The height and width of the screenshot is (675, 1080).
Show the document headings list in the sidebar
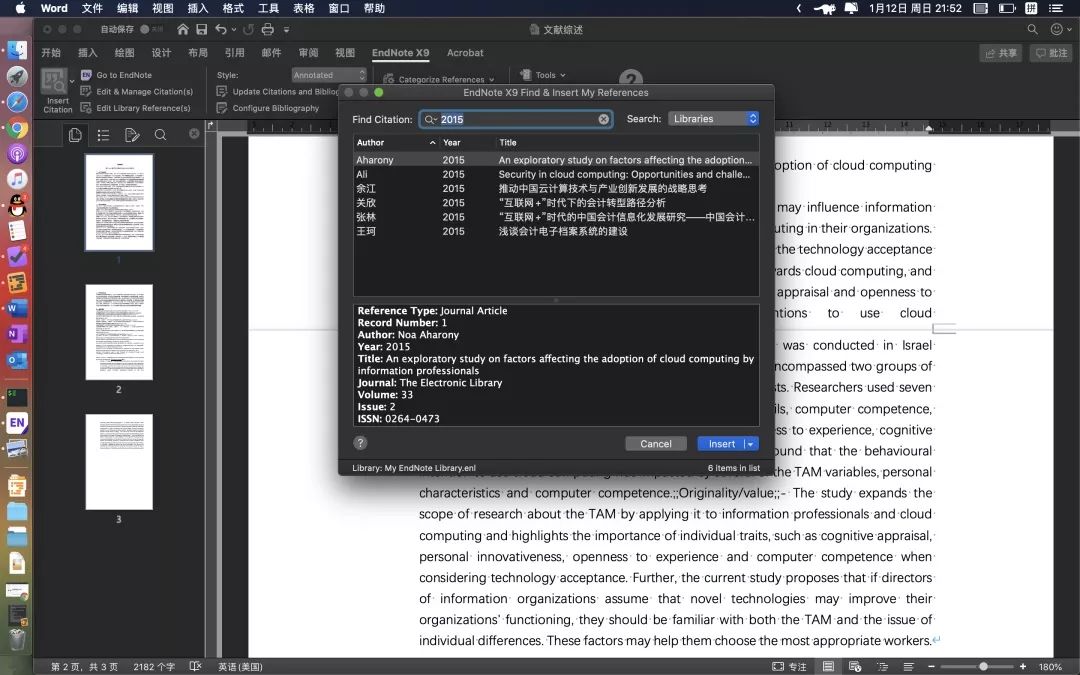103,134
